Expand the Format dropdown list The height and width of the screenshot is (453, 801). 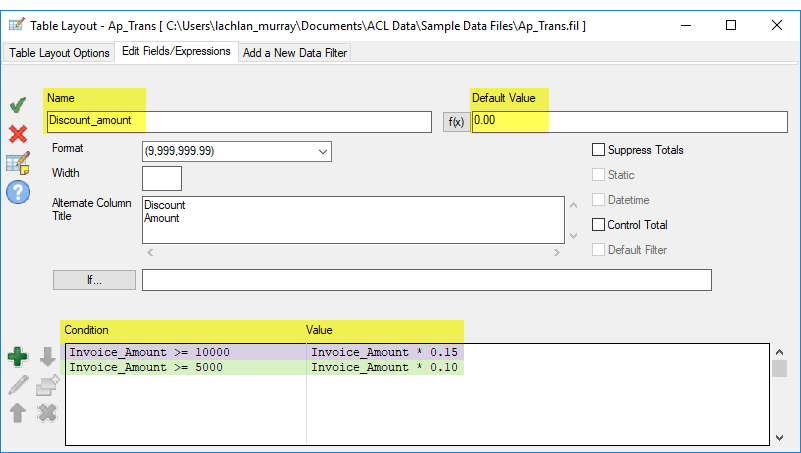coord(323,151)
